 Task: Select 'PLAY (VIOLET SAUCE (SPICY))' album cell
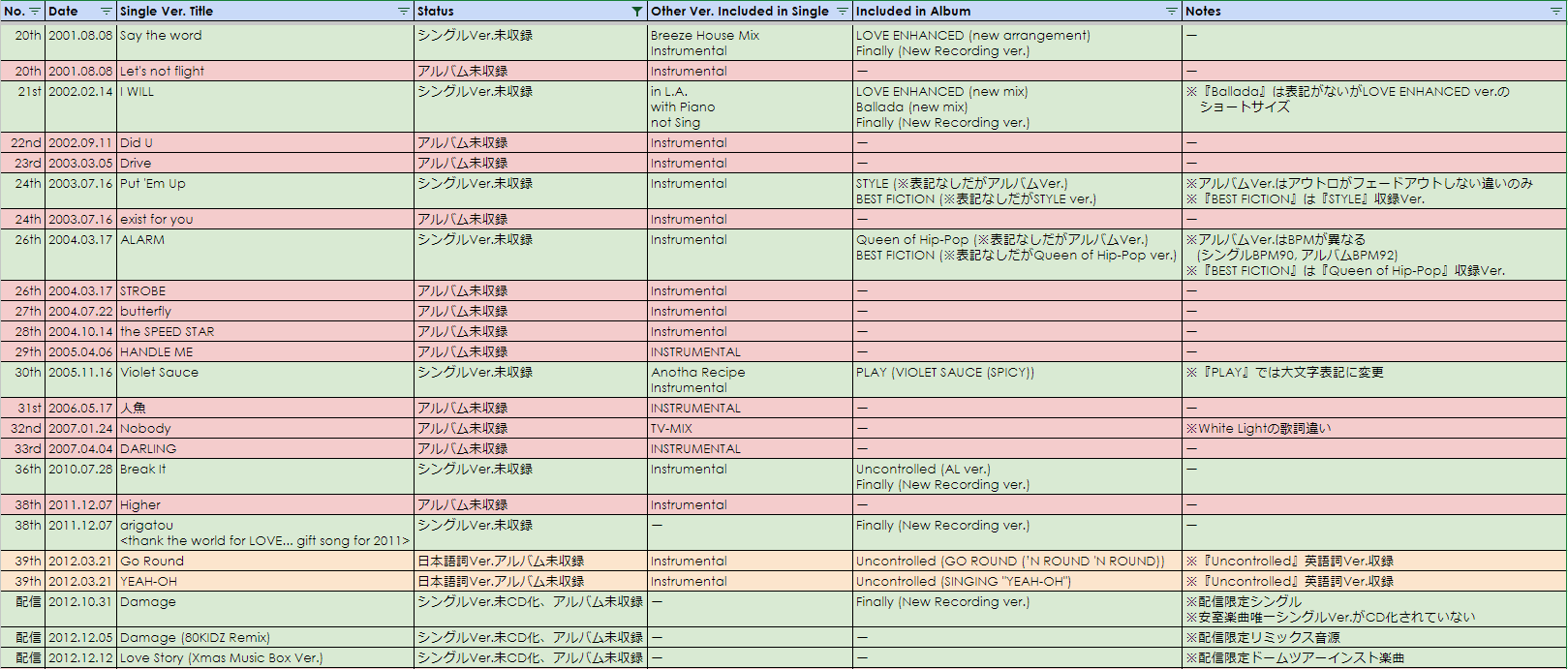click(1017, 380)
